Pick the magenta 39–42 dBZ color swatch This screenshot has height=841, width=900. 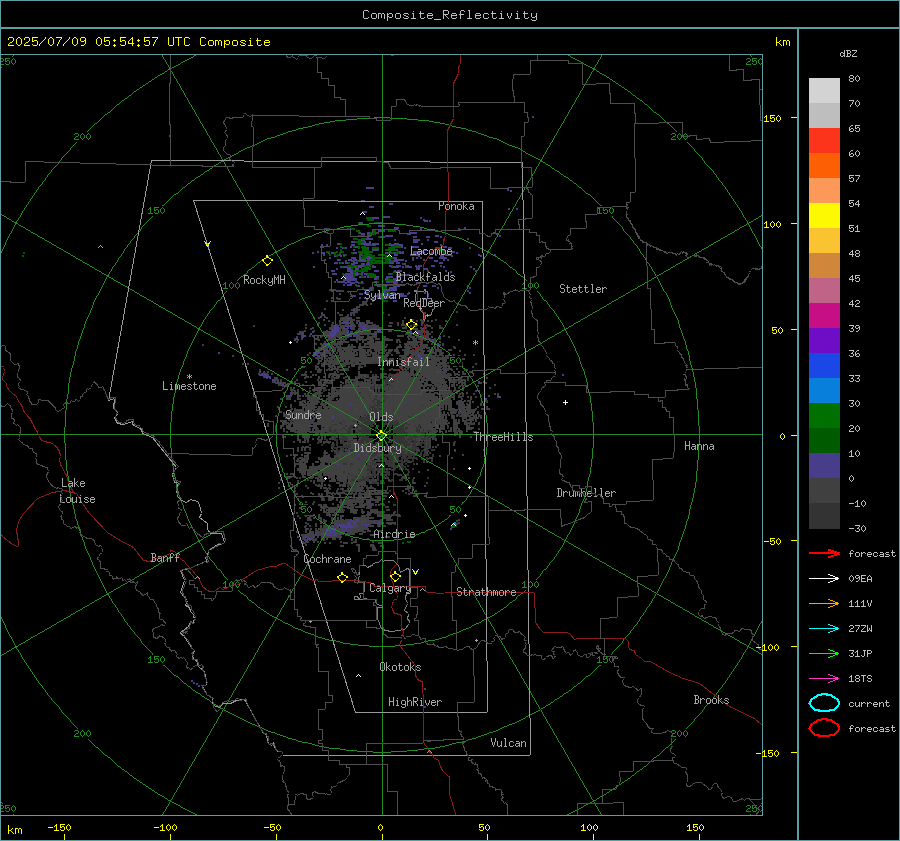[824, 316]
